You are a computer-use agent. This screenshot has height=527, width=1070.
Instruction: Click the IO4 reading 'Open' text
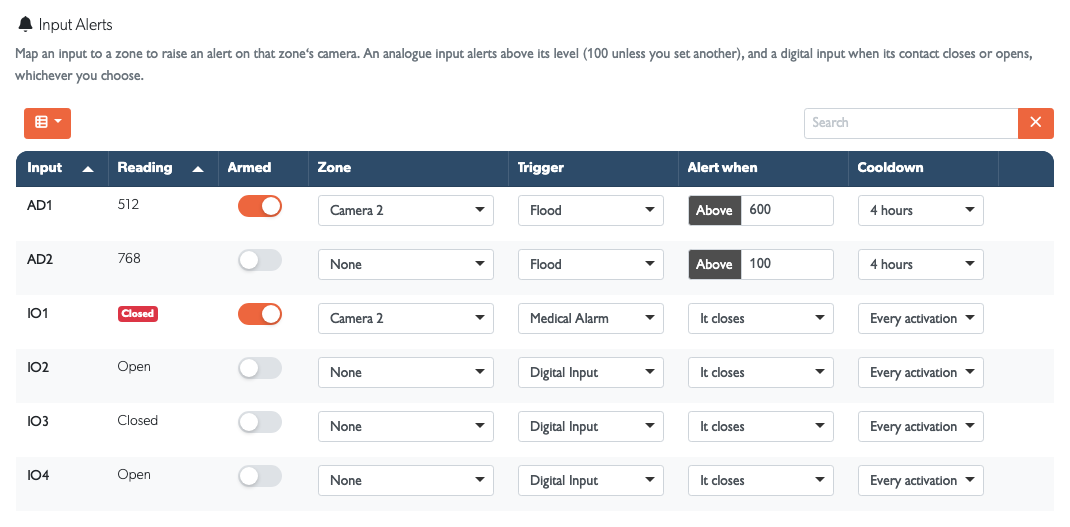coord(134,474)
